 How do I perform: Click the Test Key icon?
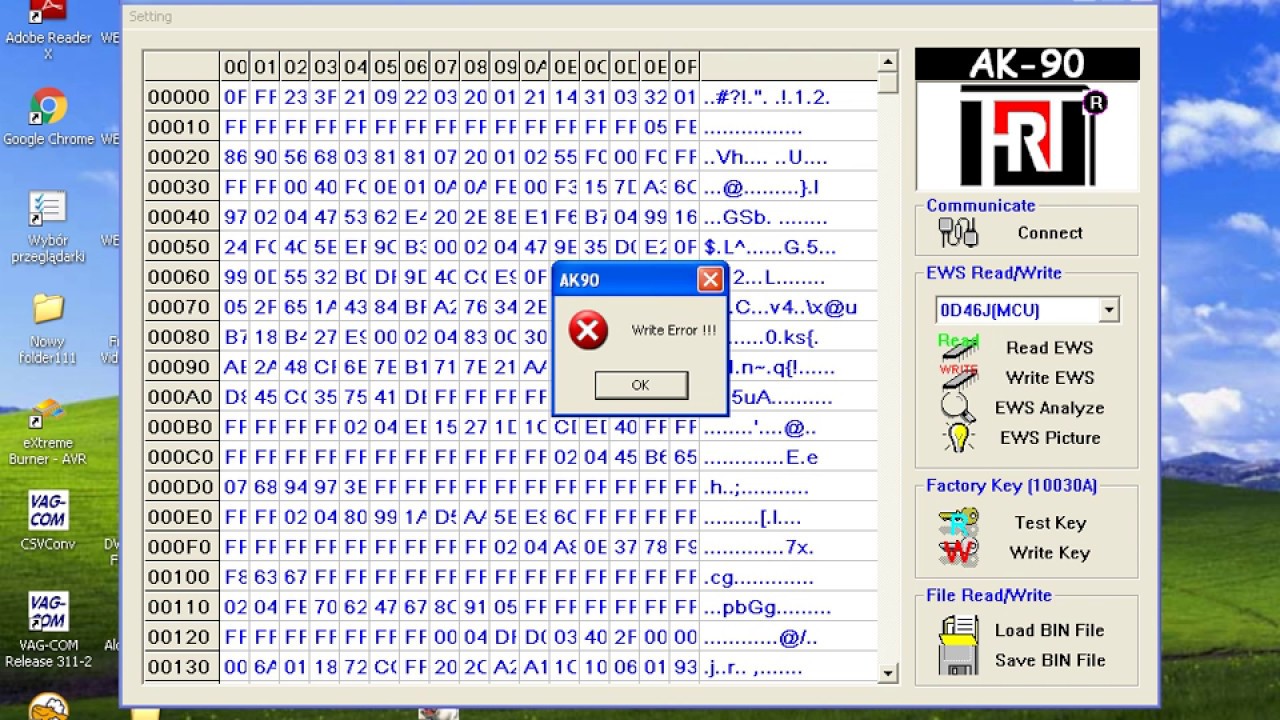tap(958, 522)
